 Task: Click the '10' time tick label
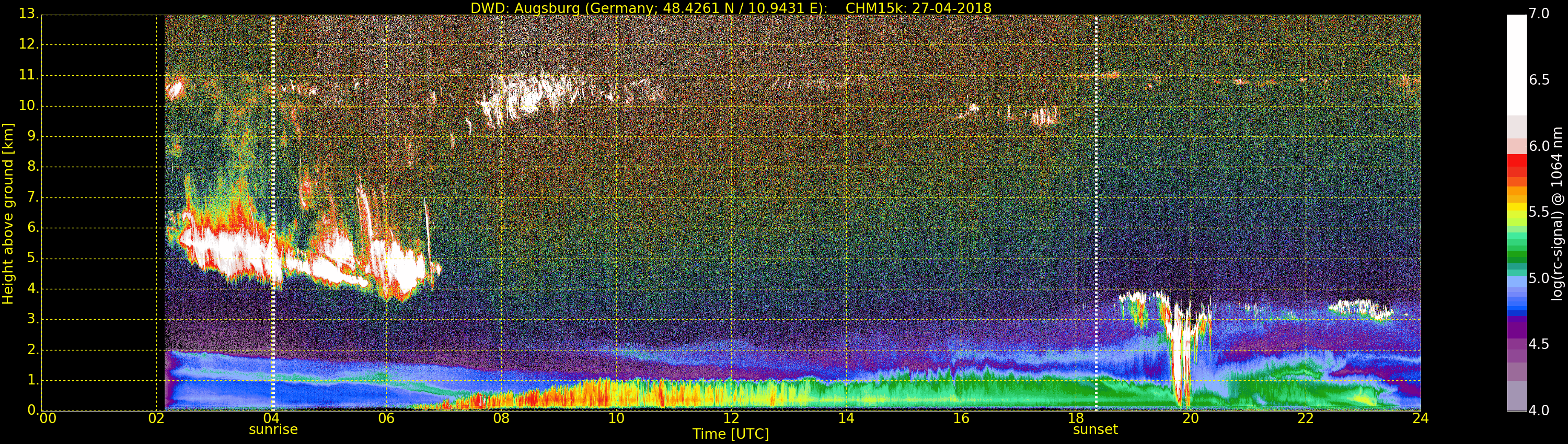coord(617,418)
